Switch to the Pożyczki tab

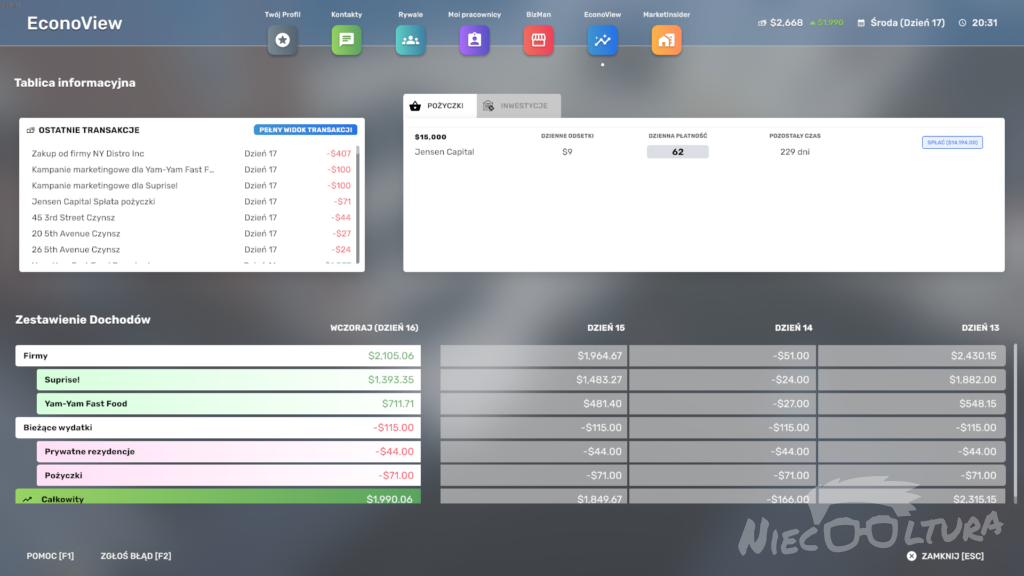(439, 106)
